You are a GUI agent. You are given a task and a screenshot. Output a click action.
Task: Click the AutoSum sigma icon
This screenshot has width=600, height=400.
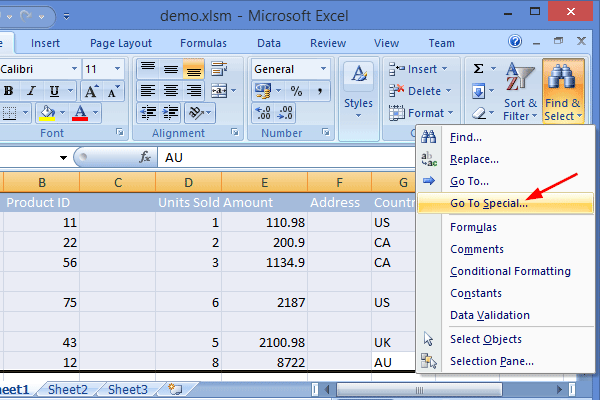coord(478,68)
